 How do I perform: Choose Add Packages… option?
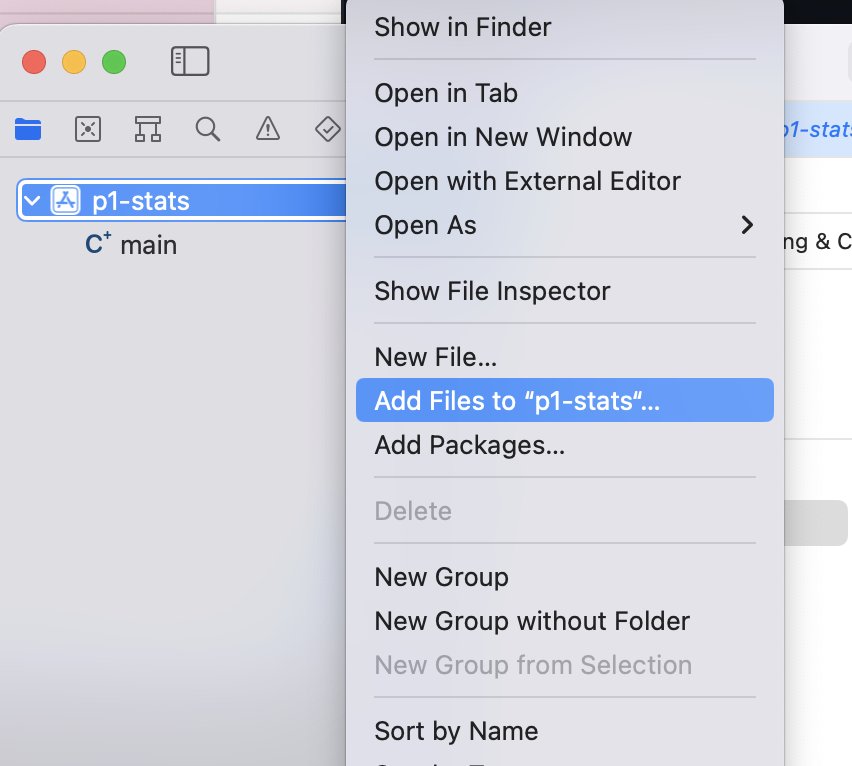pyautogui.click(x=470, y=445)
